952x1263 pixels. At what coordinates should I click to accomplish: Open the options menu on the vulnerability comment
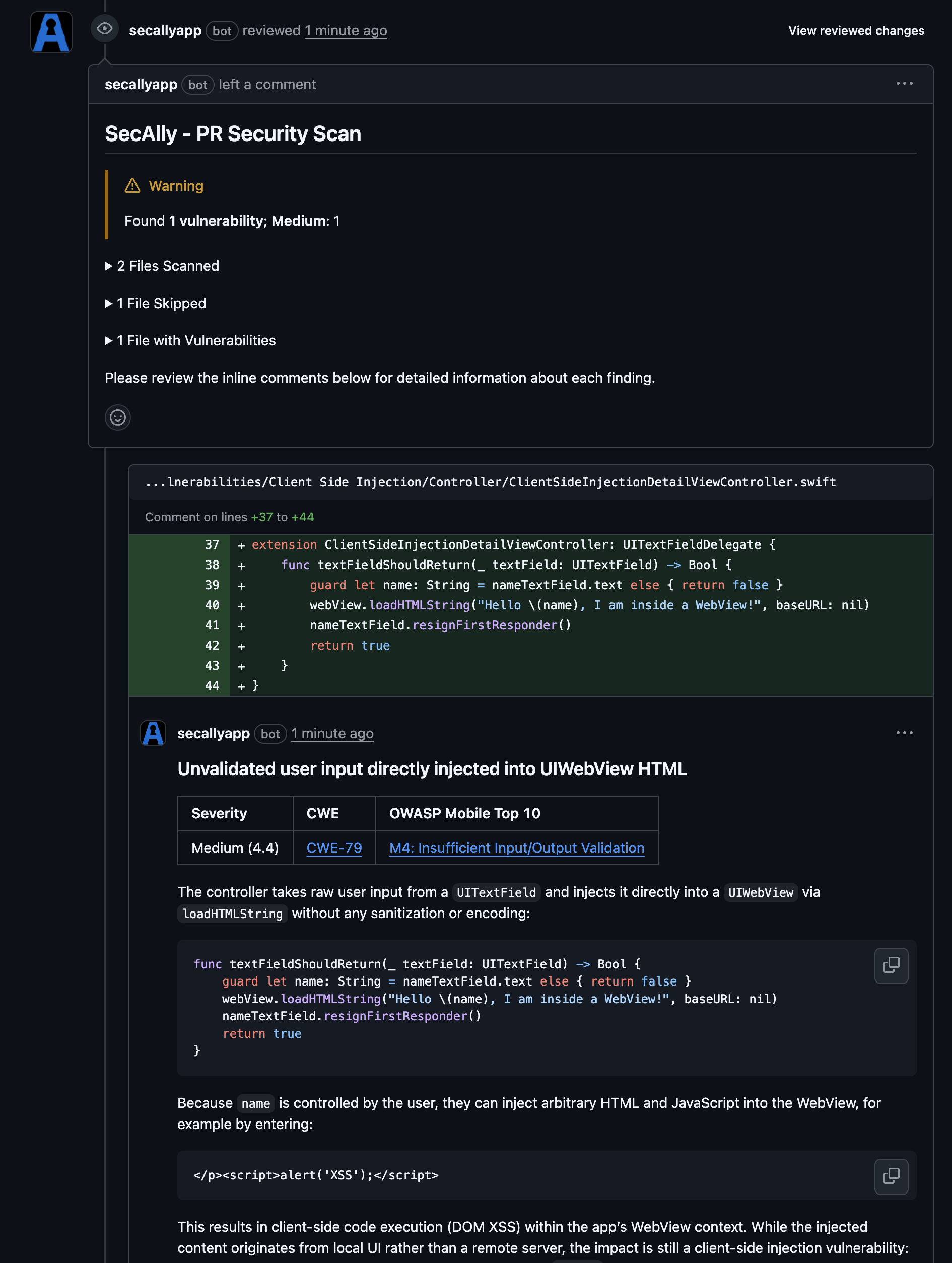905,733
